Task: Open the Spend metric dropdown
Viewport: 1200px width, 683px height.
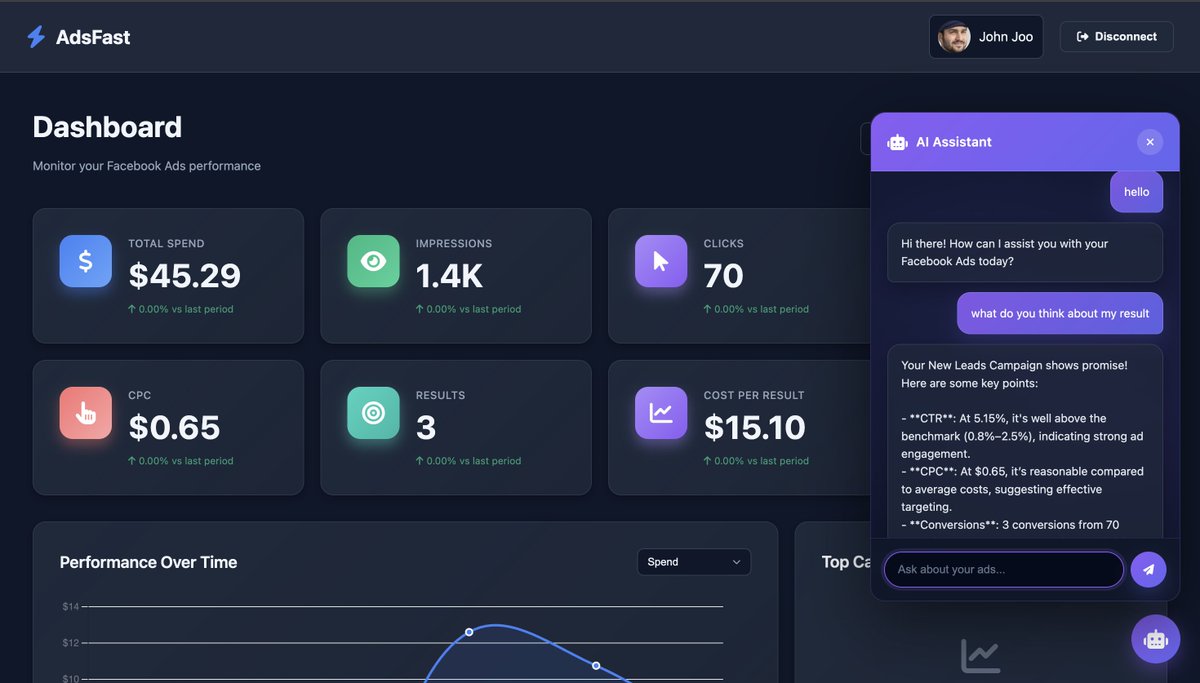Action: (x=694, y=562)
